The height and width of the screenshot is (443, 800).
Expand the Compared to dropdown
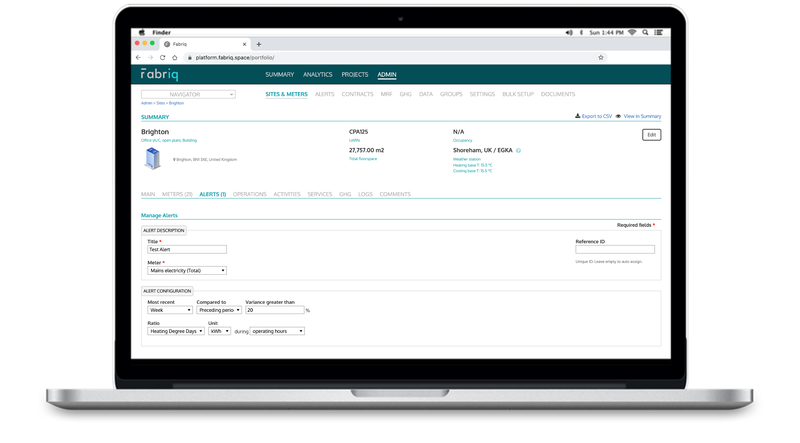219,310
